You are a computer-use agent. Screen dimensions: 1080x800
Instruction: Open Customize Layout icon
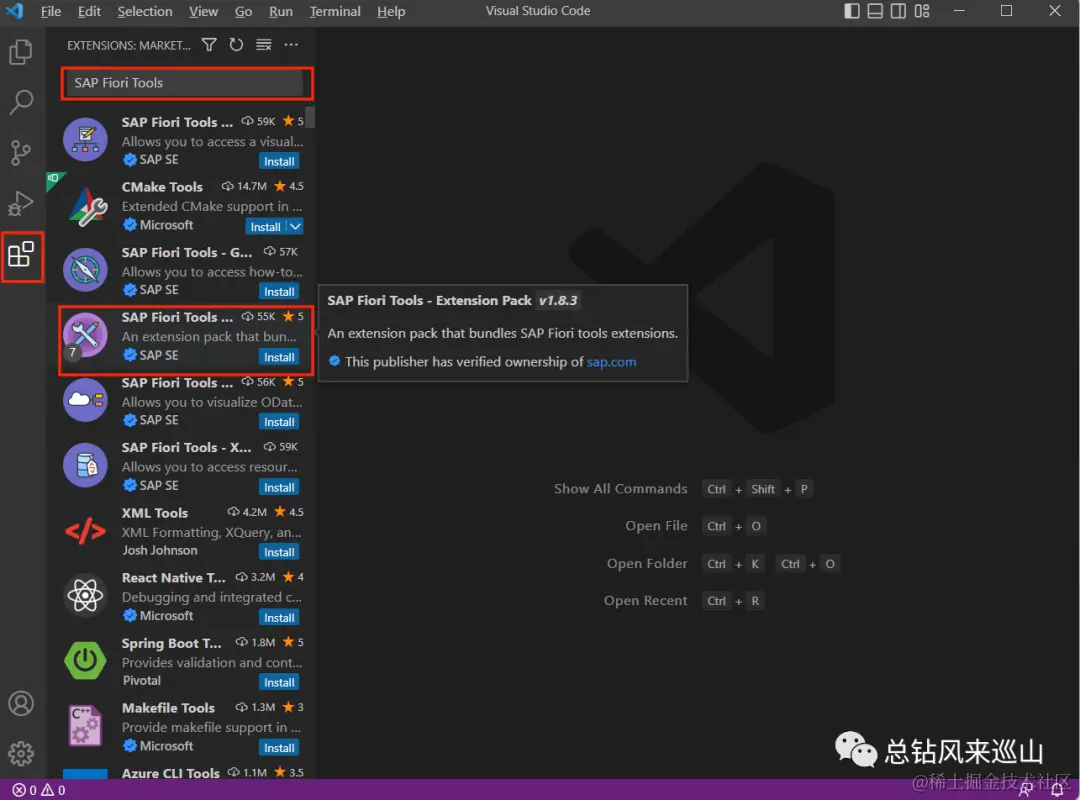click(x=922, y=11)
